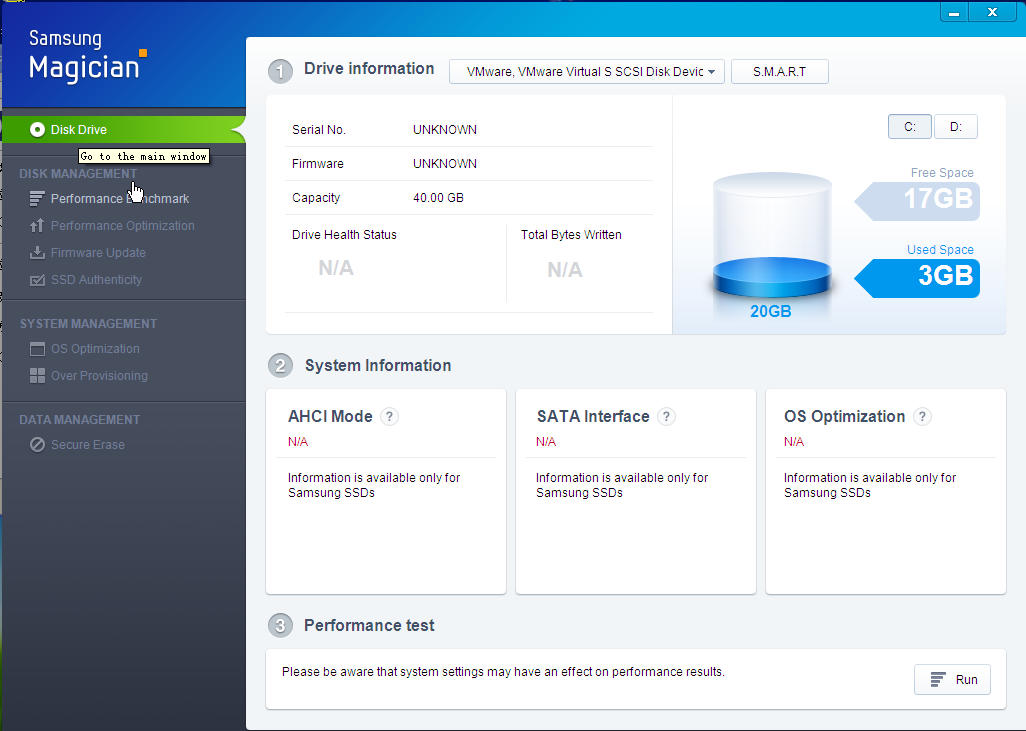Click the Performance Benchmark sidebar icon

click(x=37, y=199)
